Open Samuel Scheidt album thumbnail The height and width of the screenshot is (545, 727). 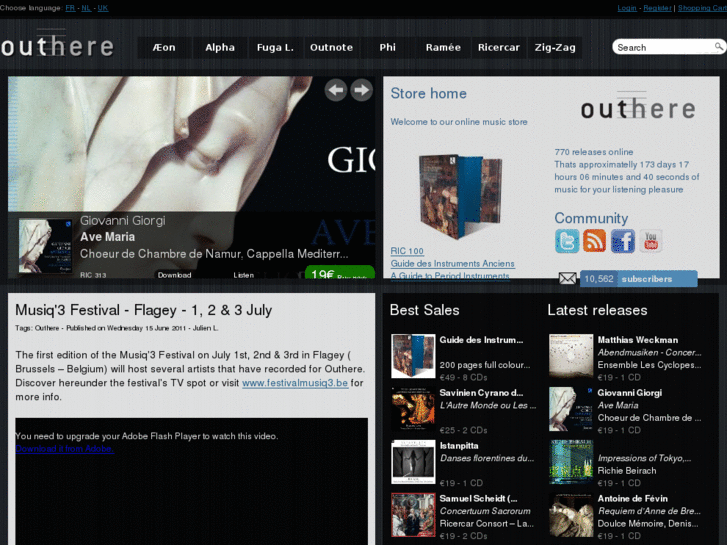[x=413, y=515]
